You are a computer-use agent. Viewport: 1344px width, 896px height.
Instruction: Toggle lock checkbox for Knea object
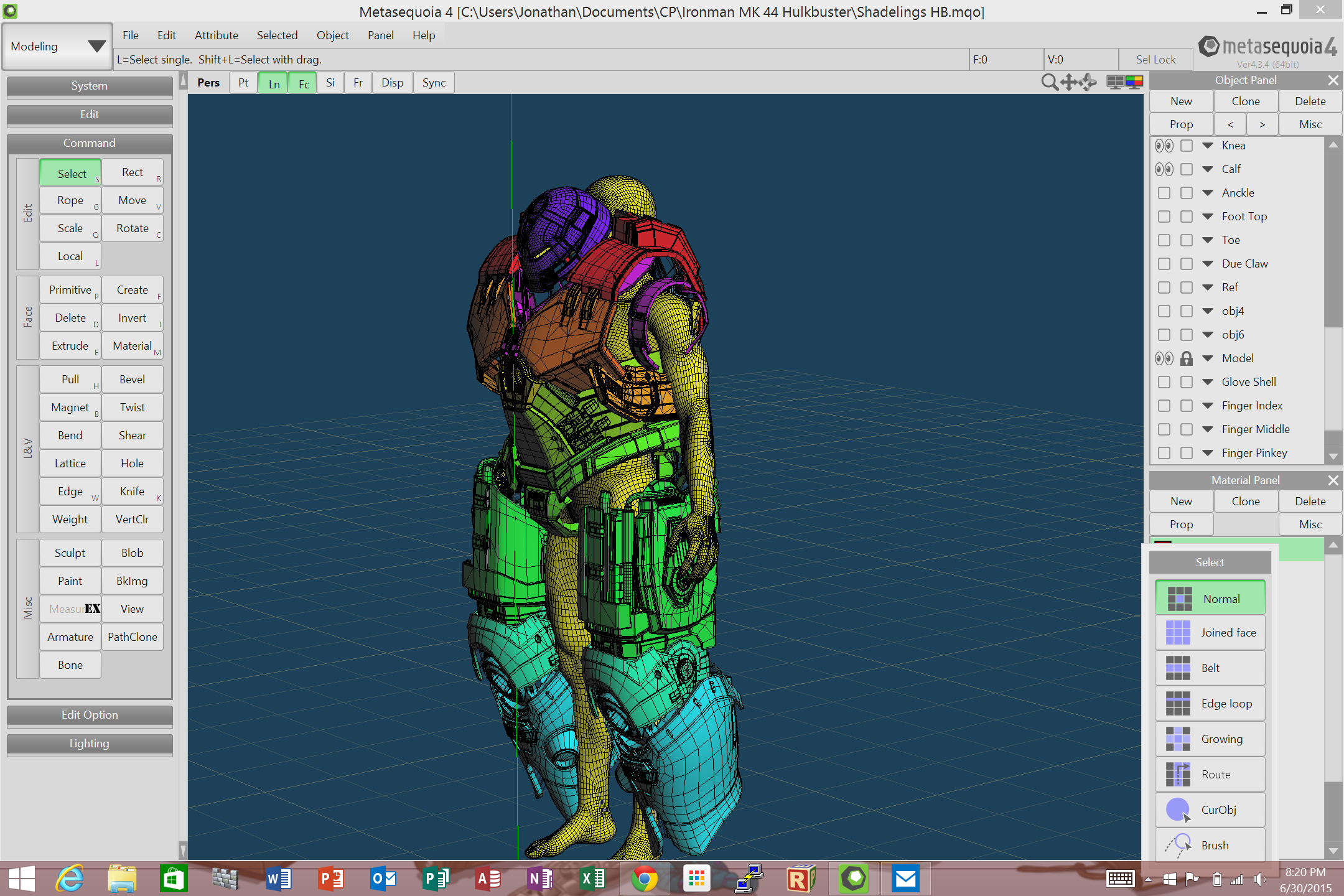click(1187, 146)
